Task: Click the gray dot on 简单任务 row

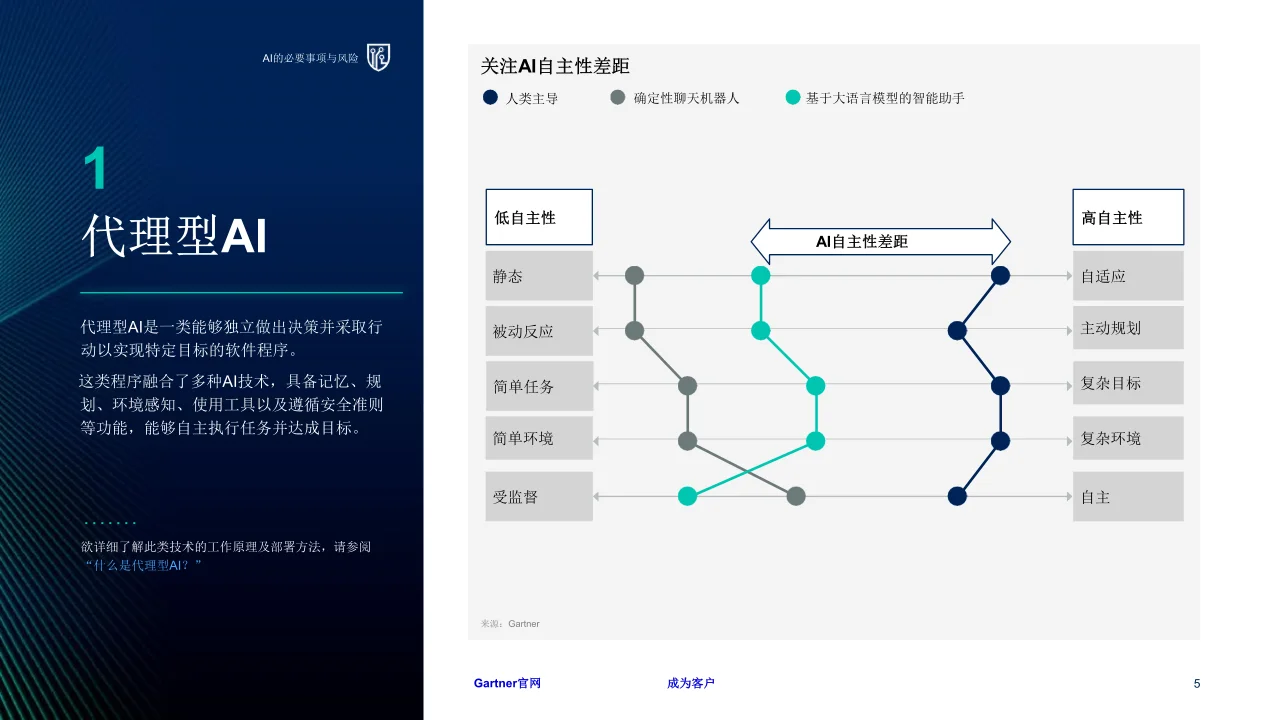Action: [x=687, y=385]
